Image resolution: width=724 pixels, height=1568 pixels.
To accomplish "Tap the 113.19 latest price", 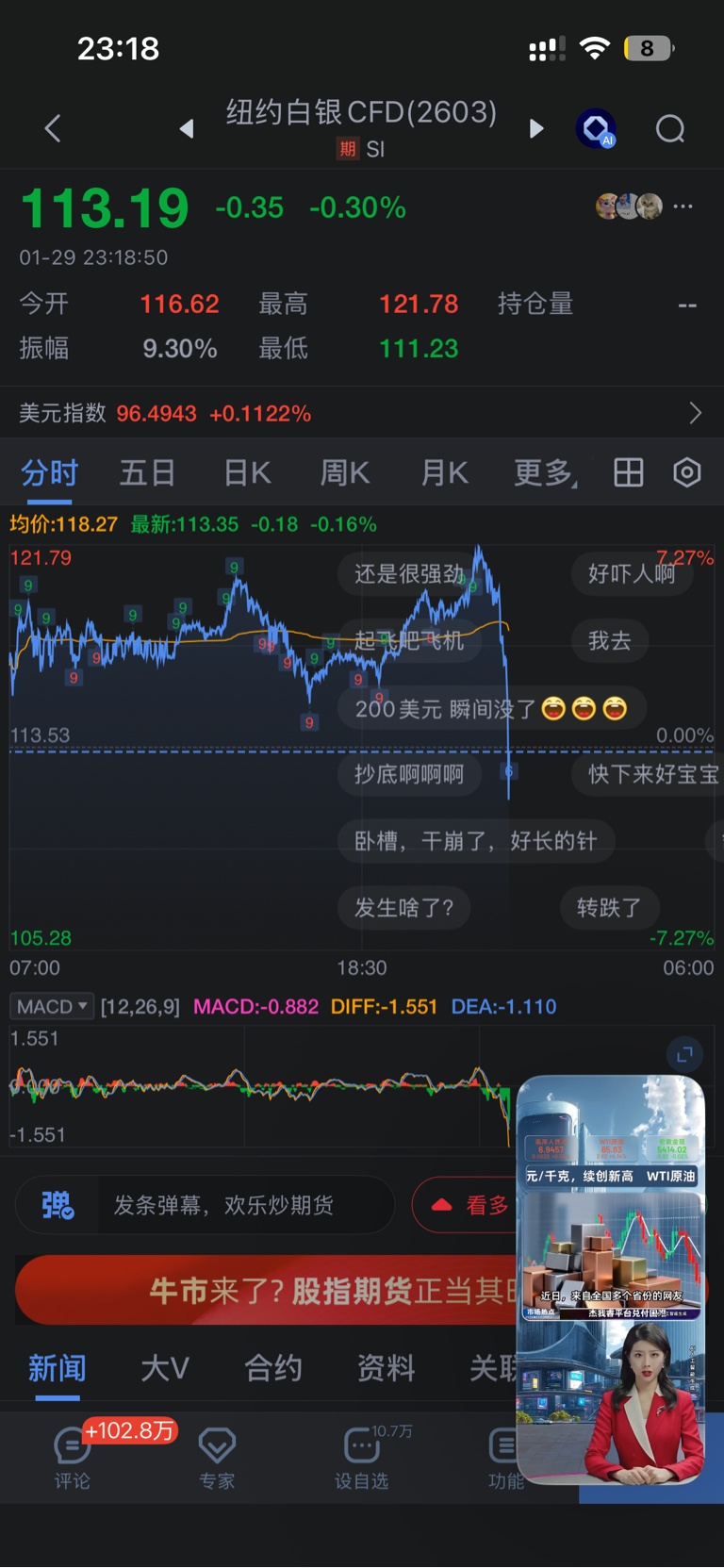I will point(105,207).
